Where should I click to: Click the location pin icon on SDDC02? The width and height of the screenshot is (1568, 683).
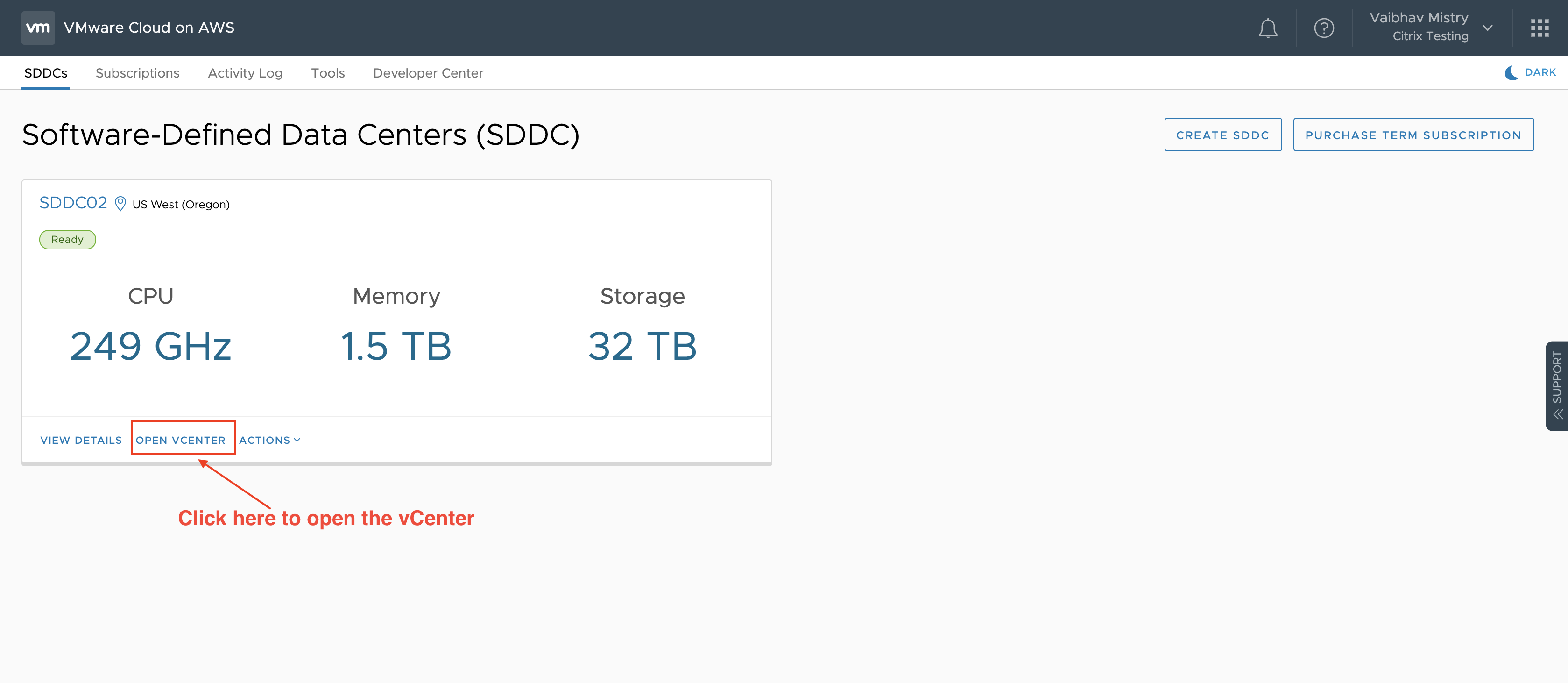pyautogui.click(x=119, y=204)
